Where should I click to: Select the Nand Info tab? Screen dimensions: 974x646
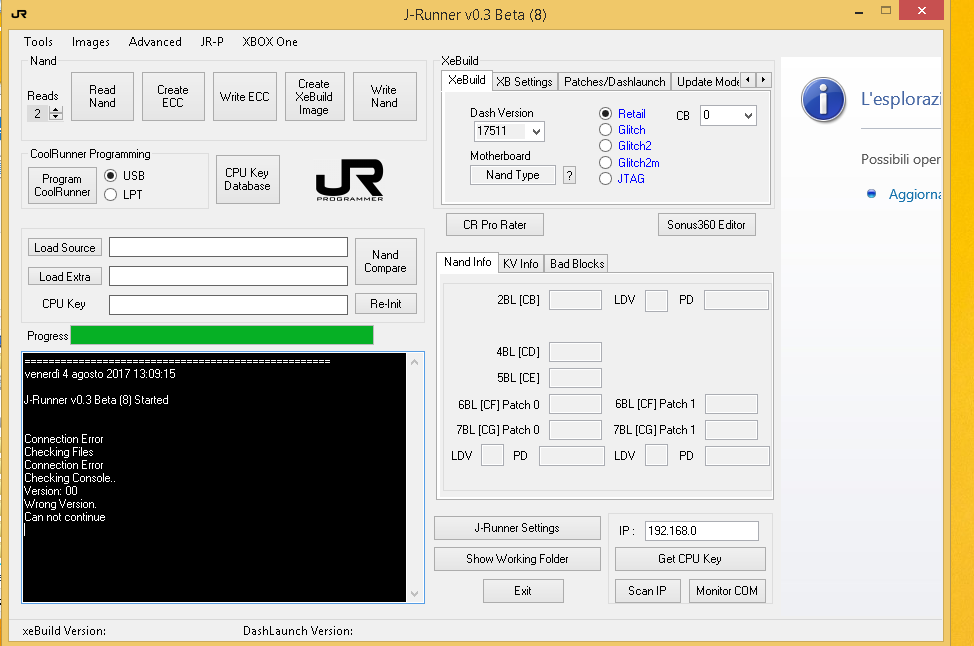(467, 262)
